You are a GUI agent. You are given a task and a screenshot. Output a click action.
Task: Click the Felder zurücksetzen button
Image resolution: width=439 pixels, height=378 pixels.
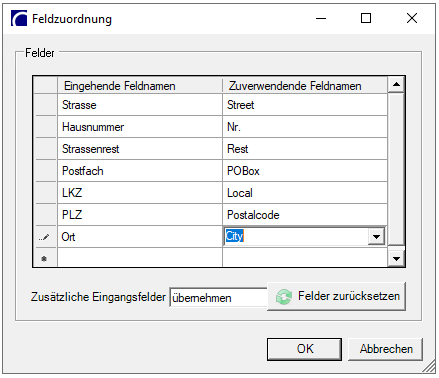[336, 296]
